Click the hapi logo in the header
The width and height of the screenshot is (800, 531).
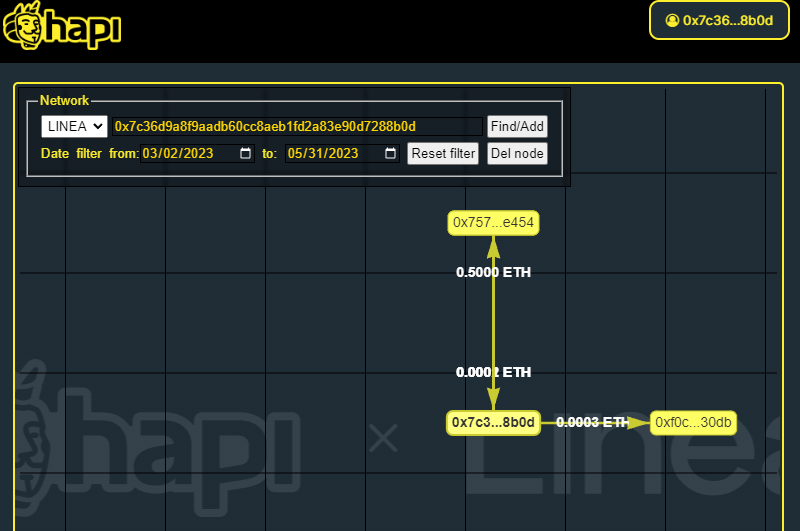point(62,26)
